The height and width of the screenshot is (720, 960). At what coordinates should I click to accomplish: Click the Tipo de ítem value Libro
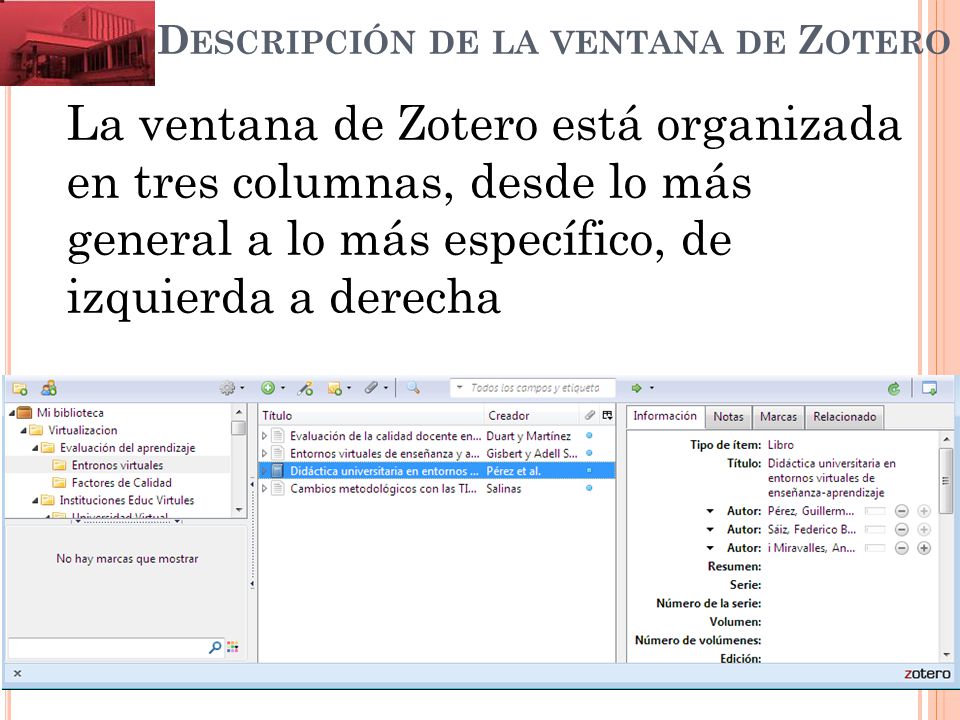pyautogui.click(x=781, y=445)
